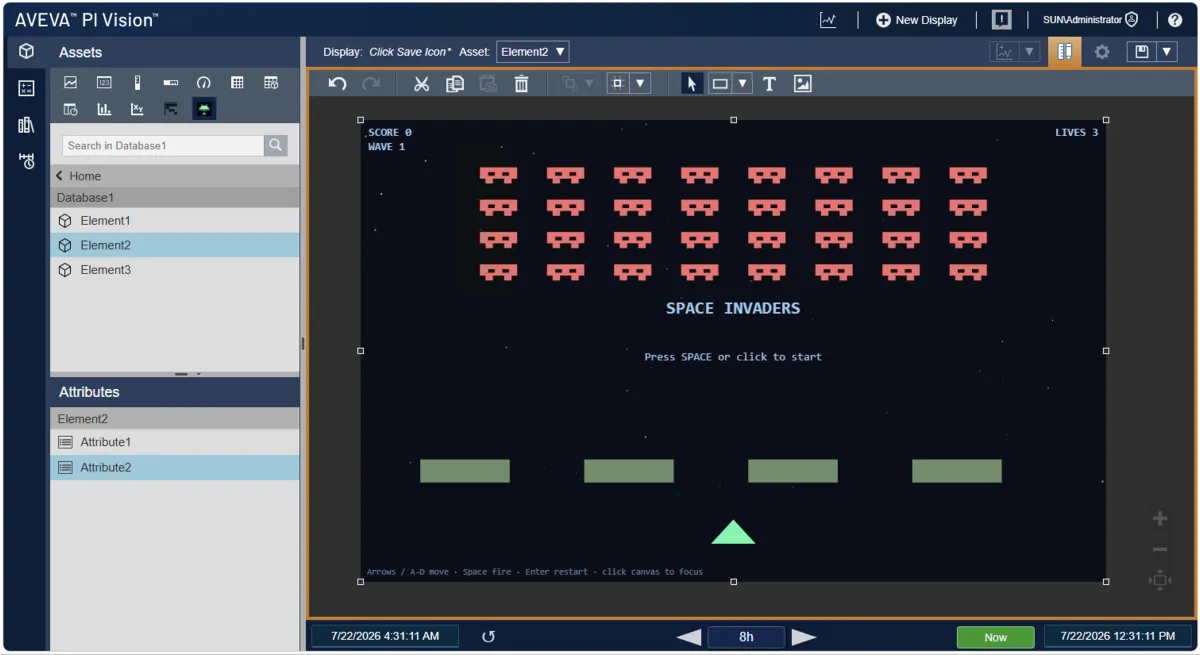
Task: Select the Table symbol
Action: 237,83
